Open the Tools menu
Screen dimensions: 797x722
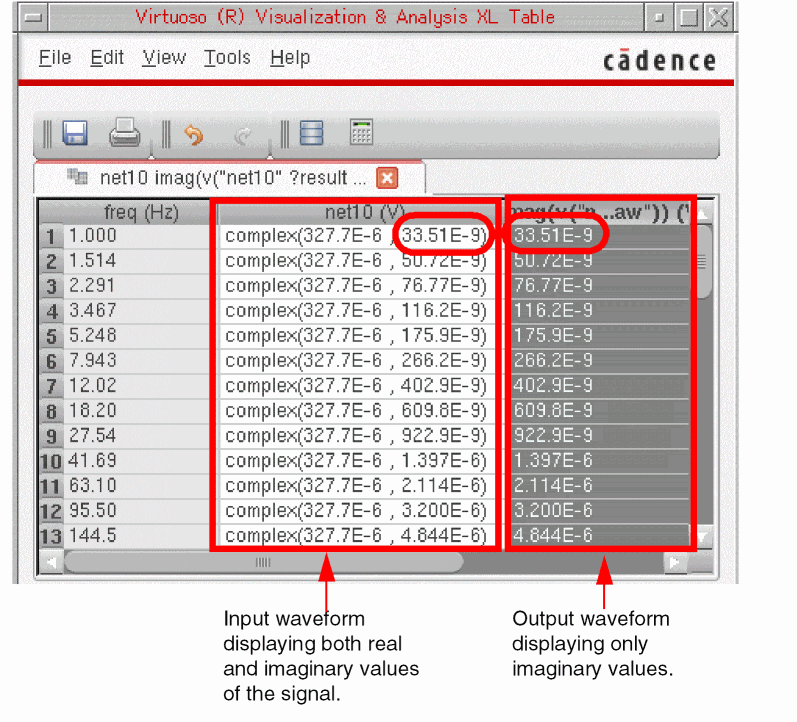(227, 58)
